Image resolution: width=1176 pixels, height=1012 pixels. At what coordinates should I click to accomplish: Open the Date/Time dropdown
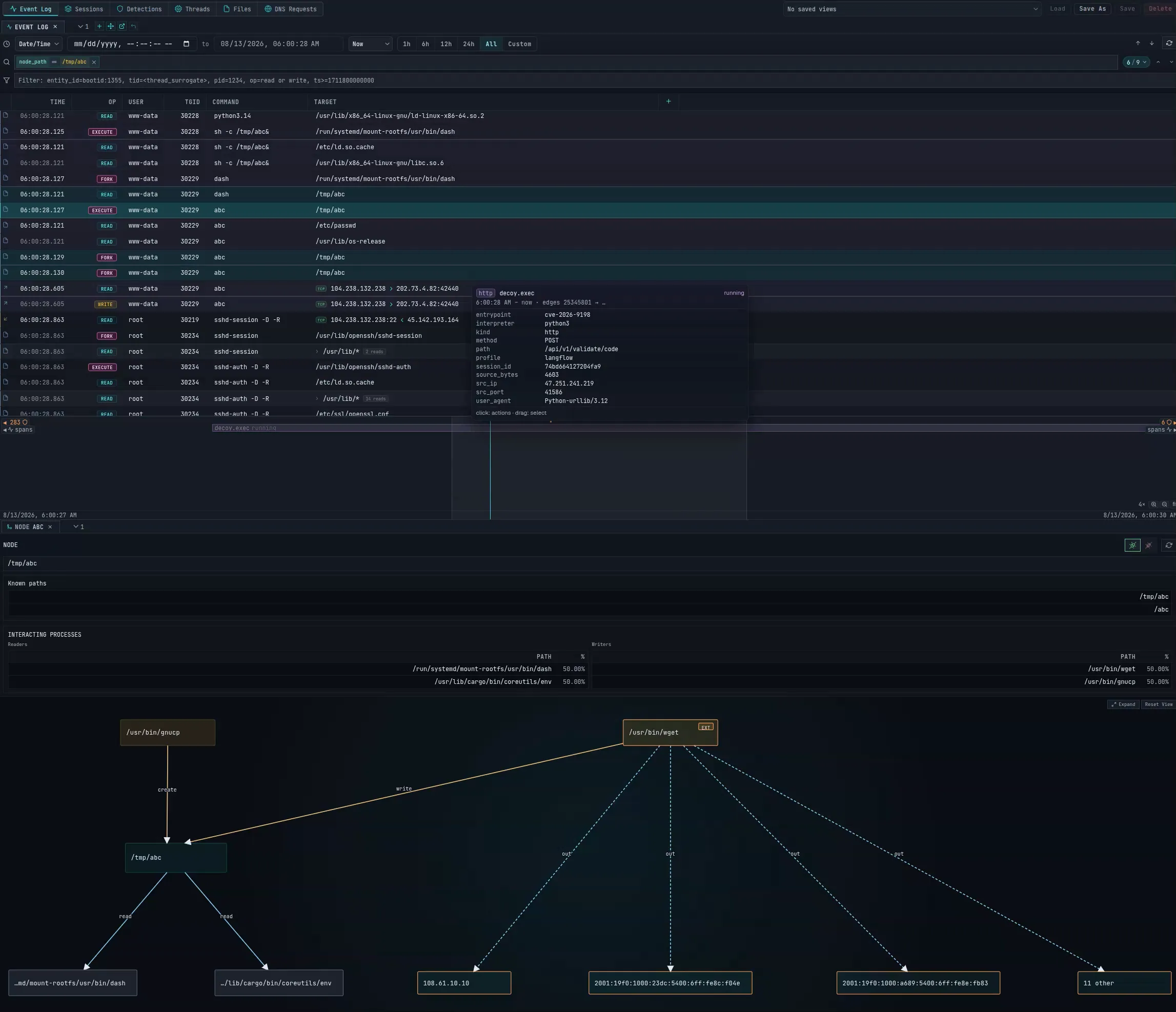[x=38, y=44]
